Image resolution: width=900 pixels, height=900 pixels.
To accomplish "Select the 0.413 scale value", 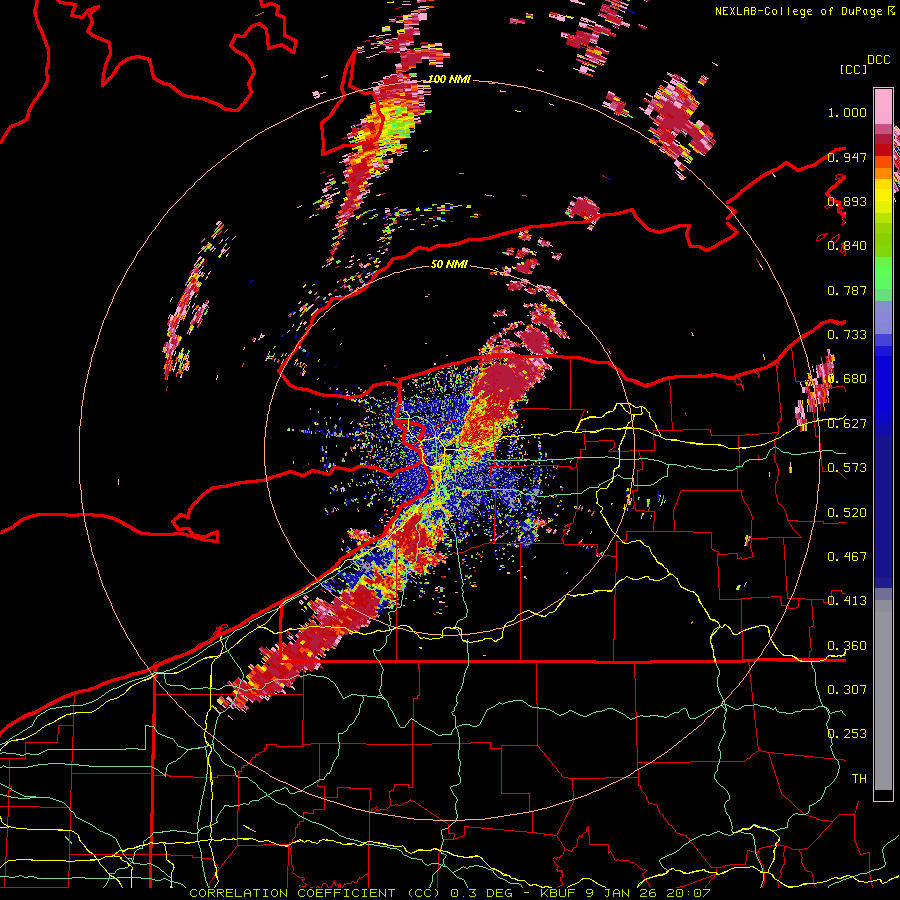I will [847, 601].
